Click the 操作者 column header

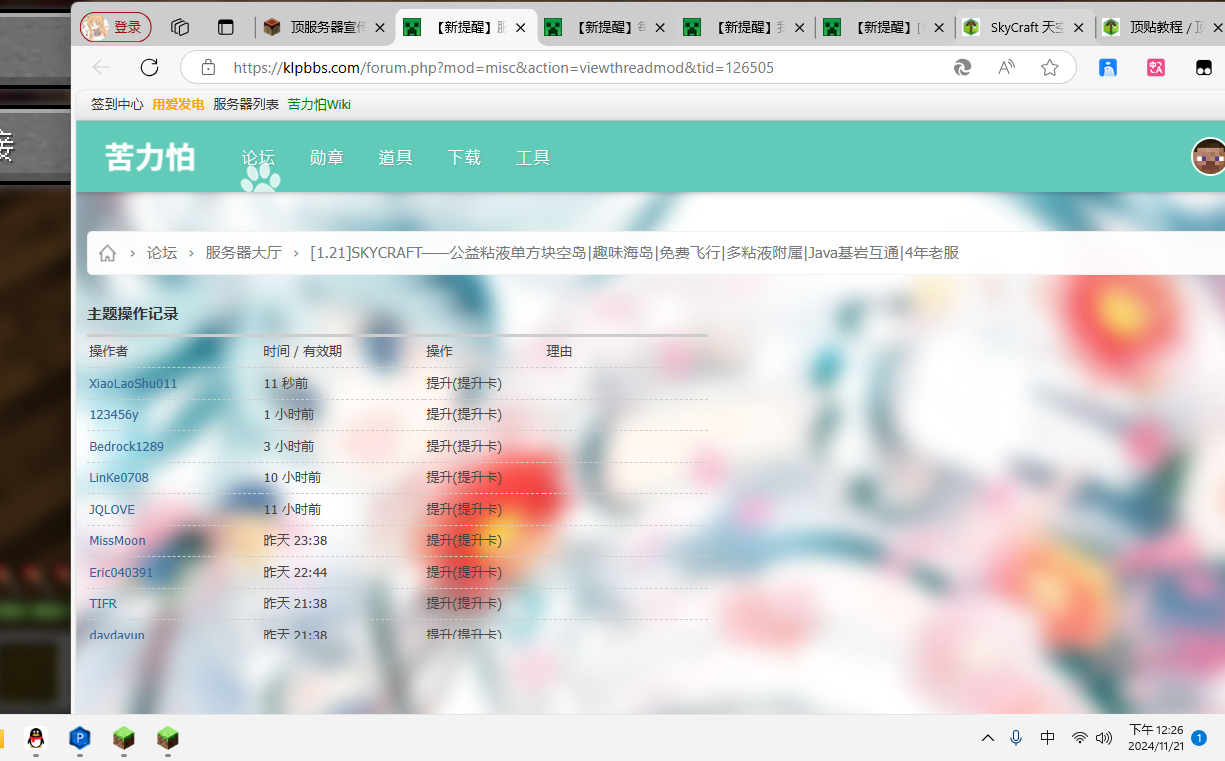[x=108, y=351]
